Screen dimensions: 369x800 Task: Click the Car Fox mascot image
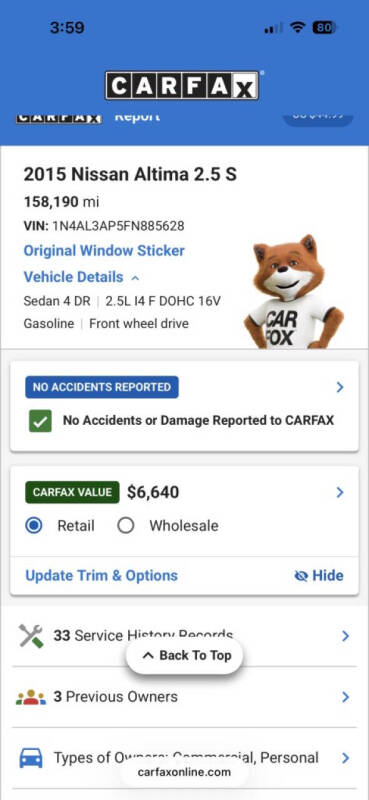point(293,292)
